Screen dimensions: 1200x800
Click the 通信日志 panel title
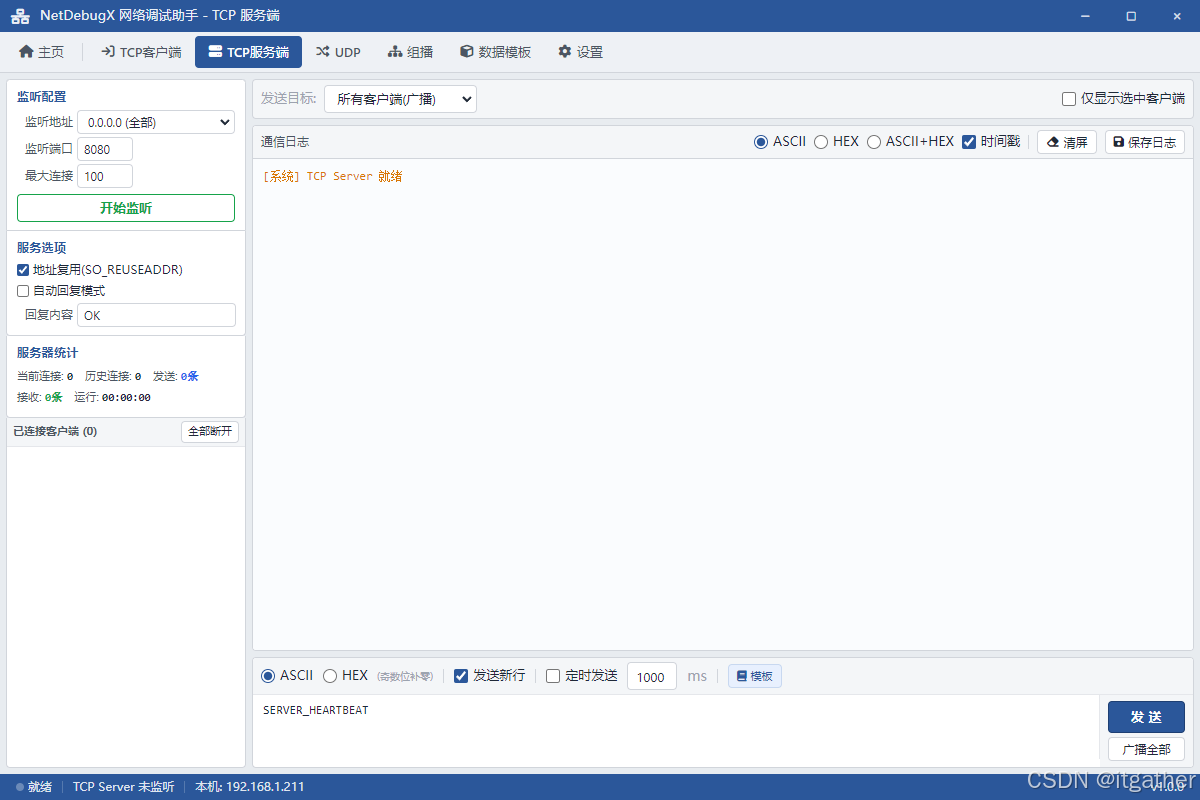click(x=285, y=142)
